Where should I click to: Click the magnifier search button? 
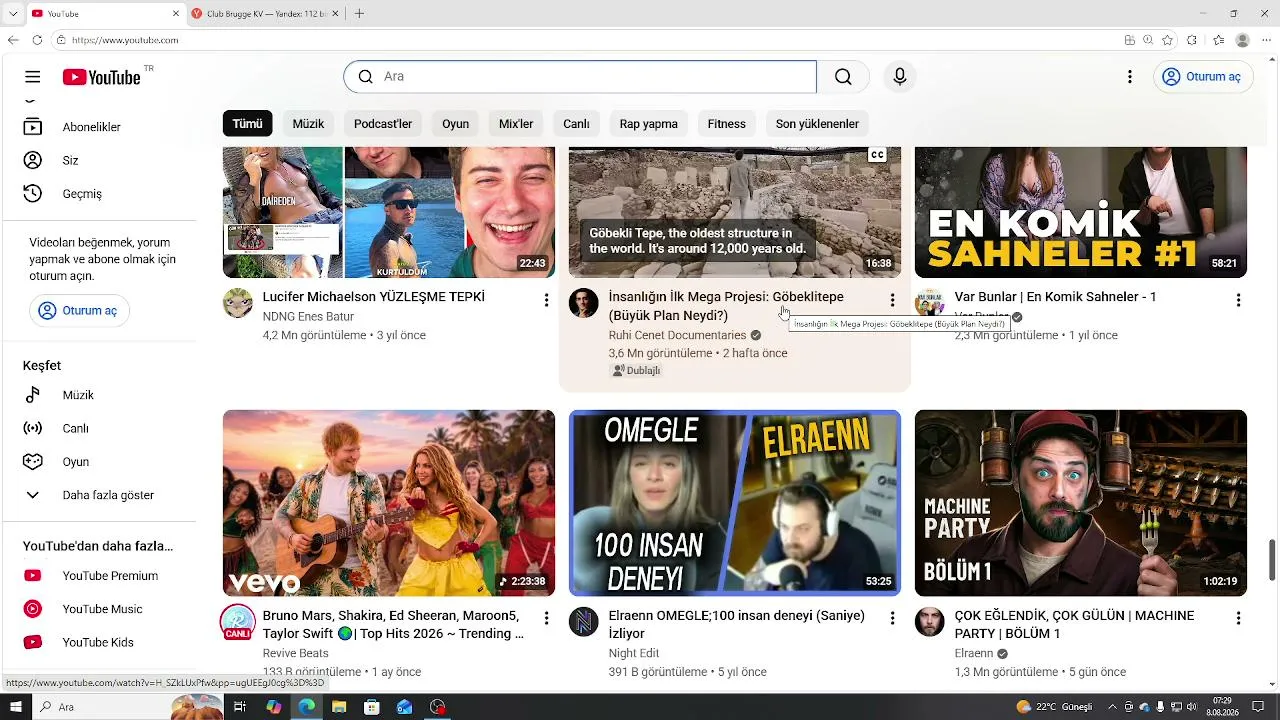(843, 77)
